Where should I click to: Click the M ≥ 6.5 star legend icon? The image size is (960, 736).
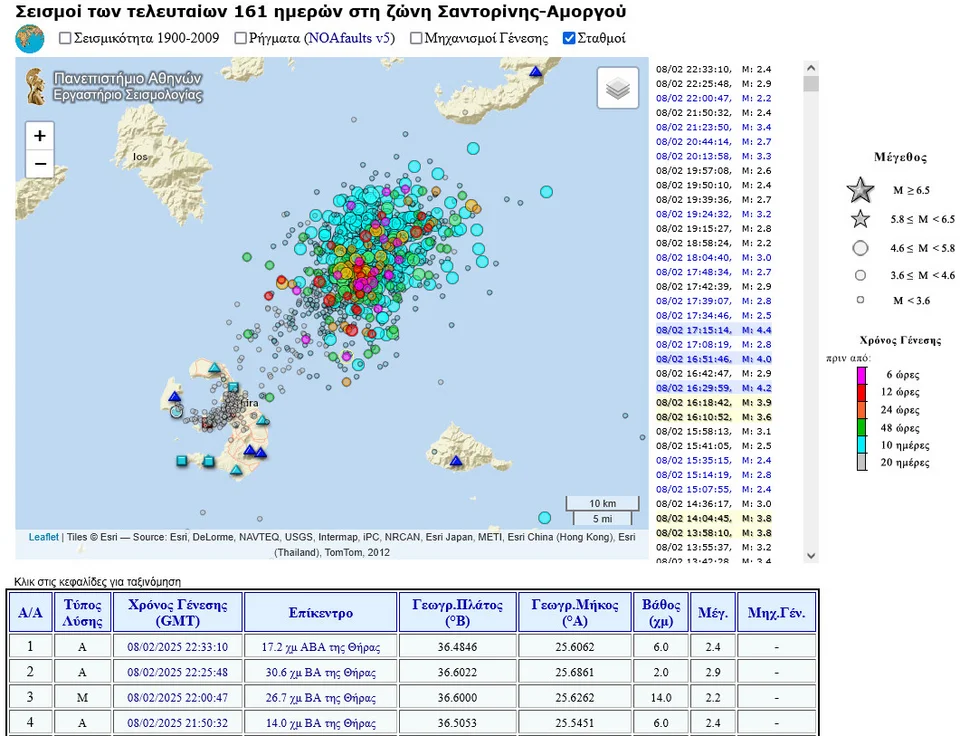[x=860, y=190]
